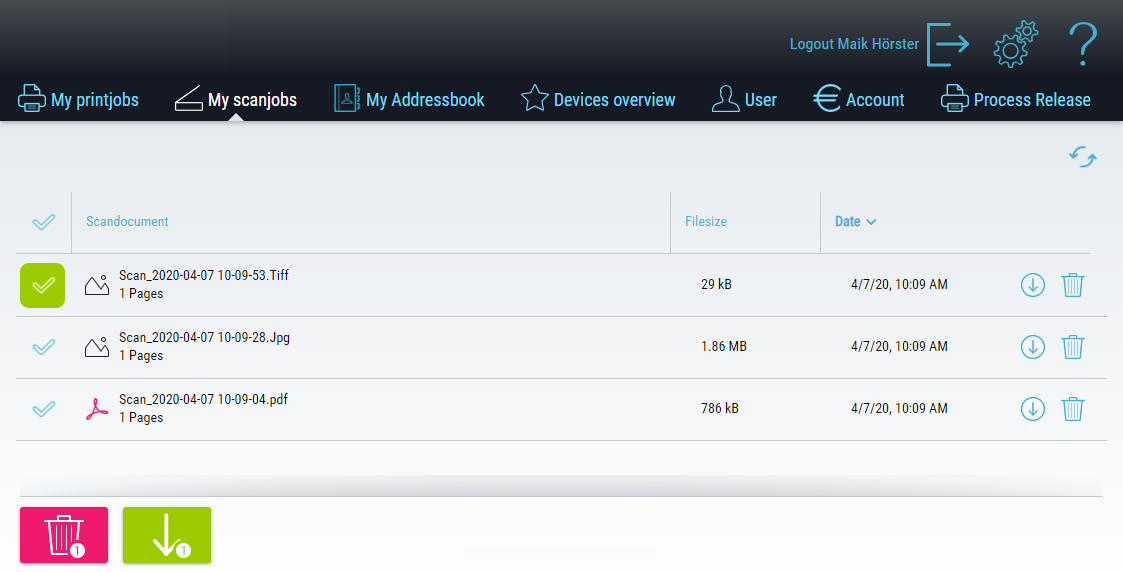Click the logout arrow icon
The image size is (1123, 572).
click(x=948, y=44)
